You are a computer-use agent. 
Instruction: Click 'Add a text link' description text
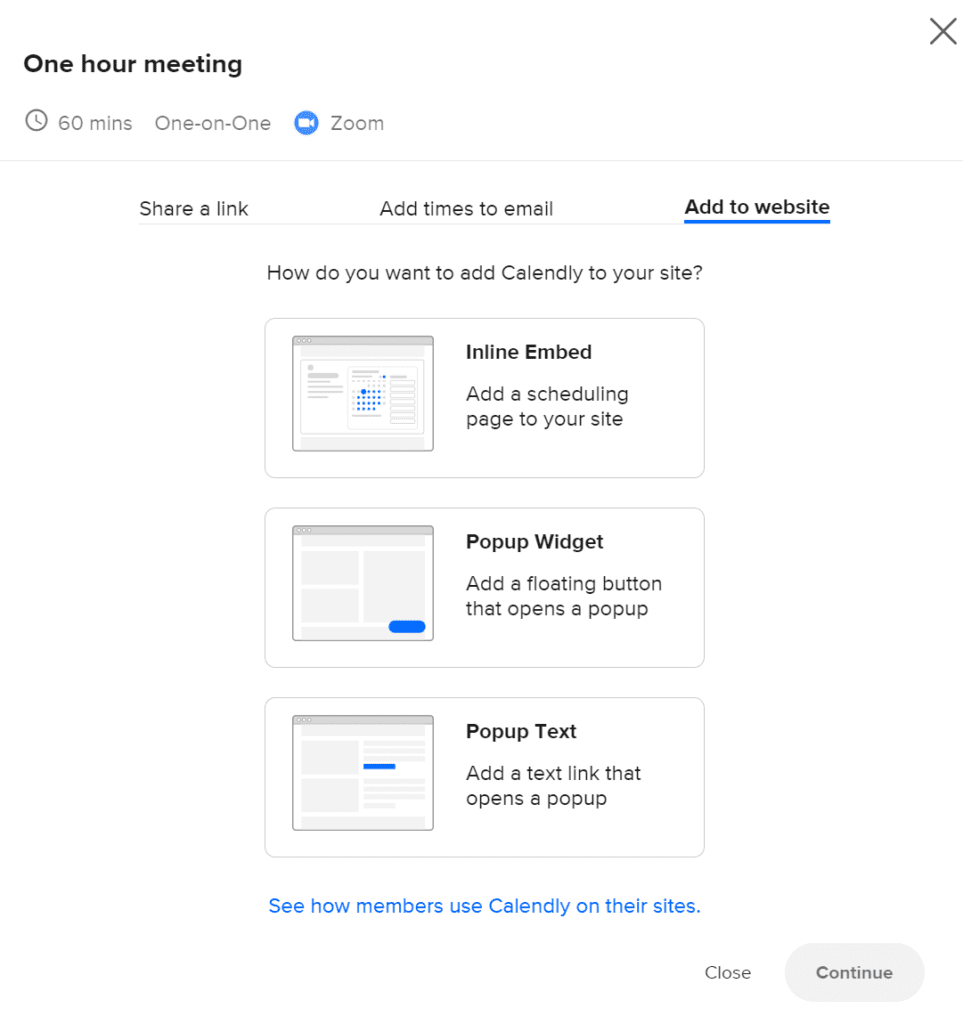click(x=553, y=786)
